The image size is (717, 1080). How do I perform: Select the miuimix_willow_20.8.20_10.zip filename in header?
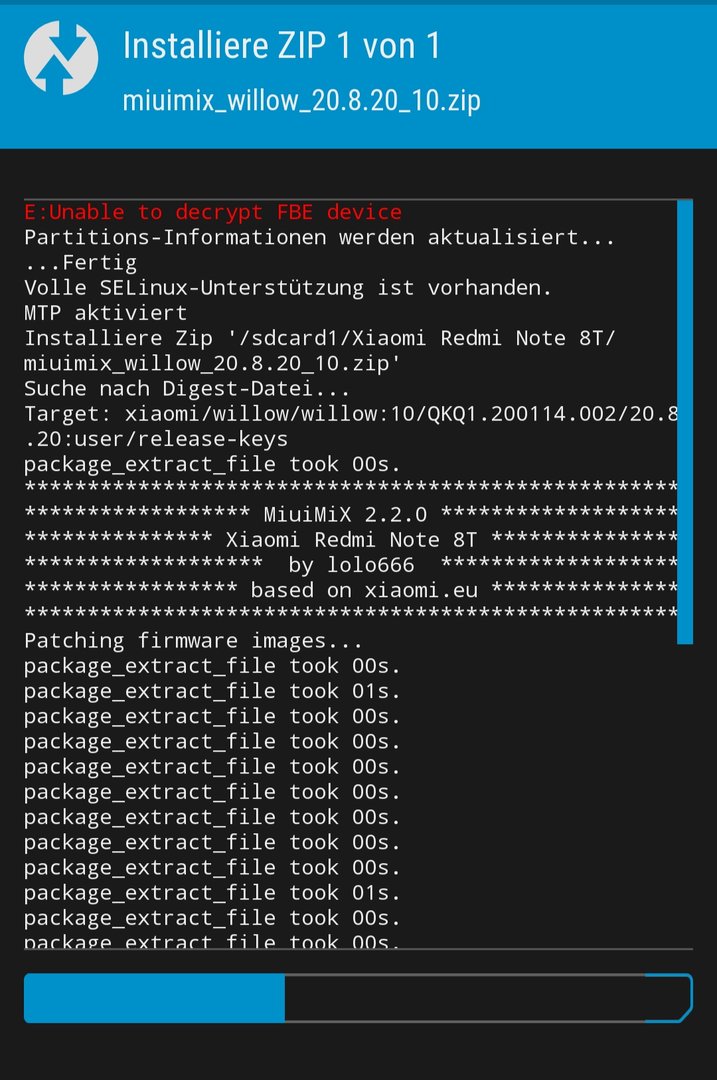301,101
